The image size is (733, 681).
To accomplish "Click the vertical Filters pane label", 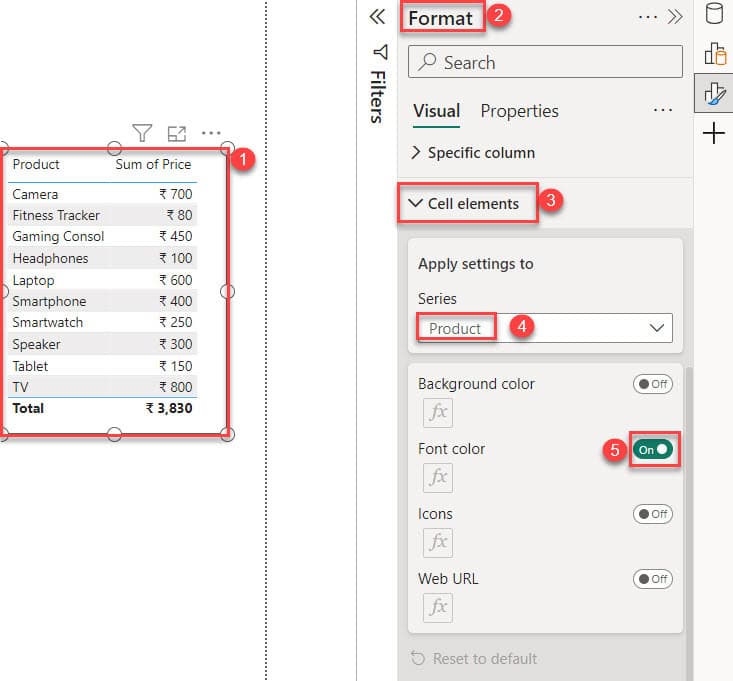I will click(x=379, y=97).
